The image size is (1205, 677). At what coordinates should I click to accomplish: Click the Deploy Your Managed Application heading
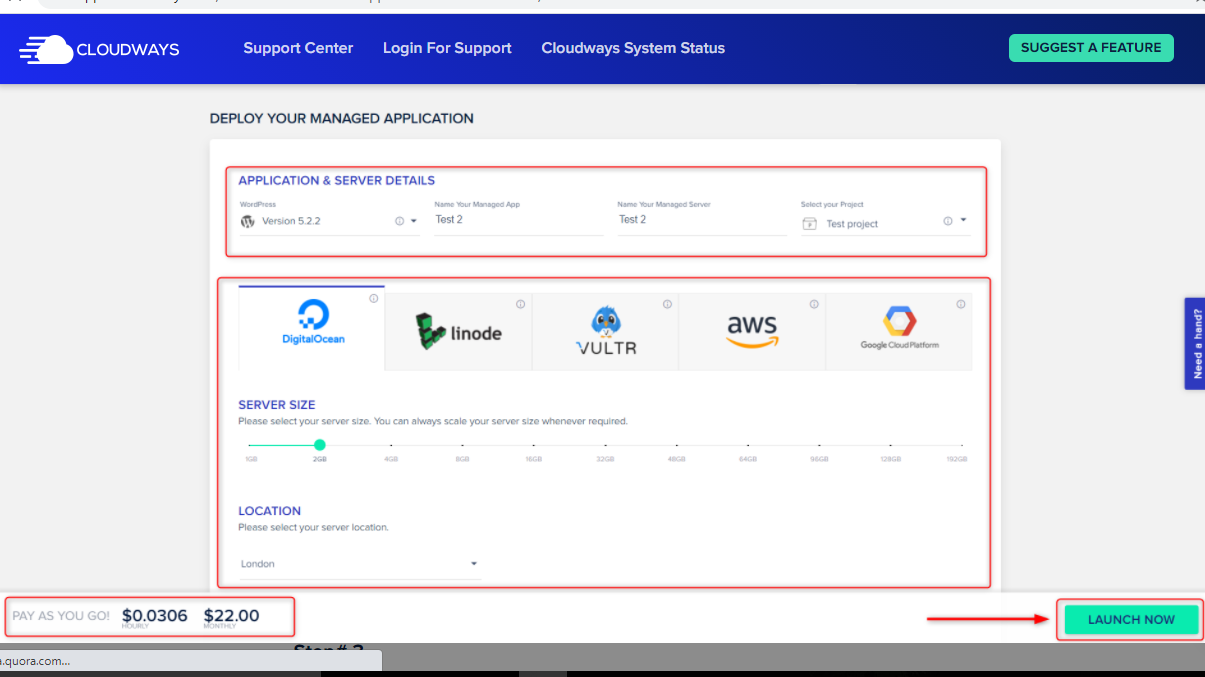pyautogui.click(x=342, y=118)
